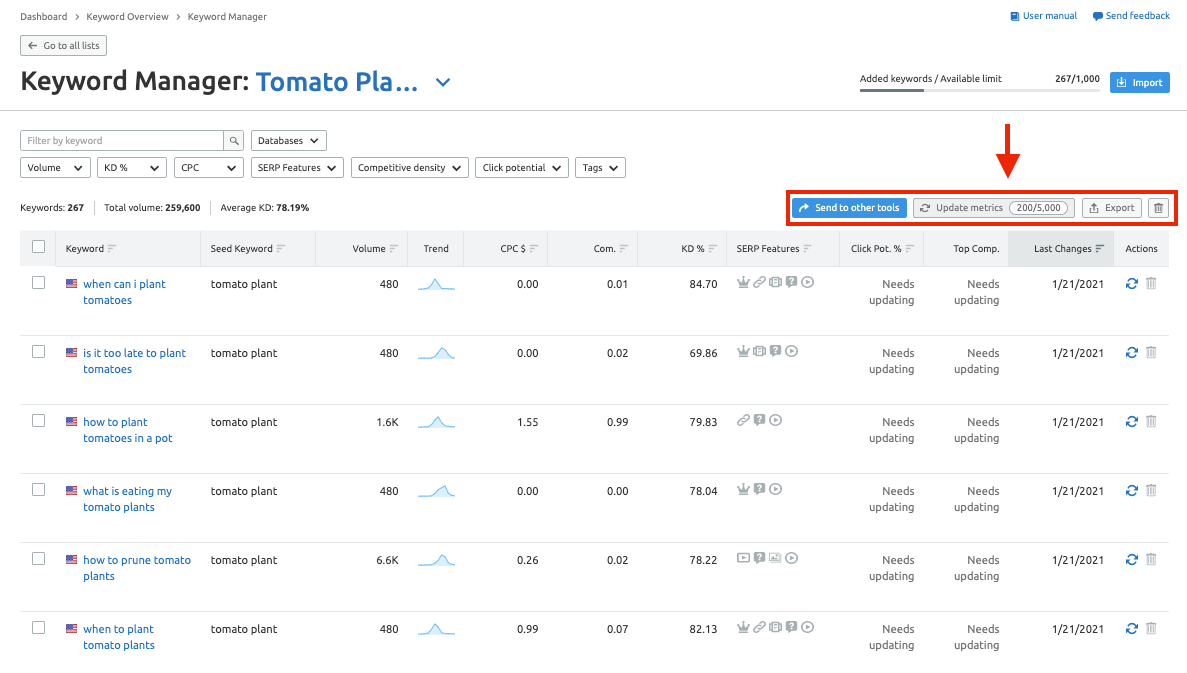Screen dimensions: 1187x673
Task: Expand the KD % filter dropdown
Action: (132, 168)
